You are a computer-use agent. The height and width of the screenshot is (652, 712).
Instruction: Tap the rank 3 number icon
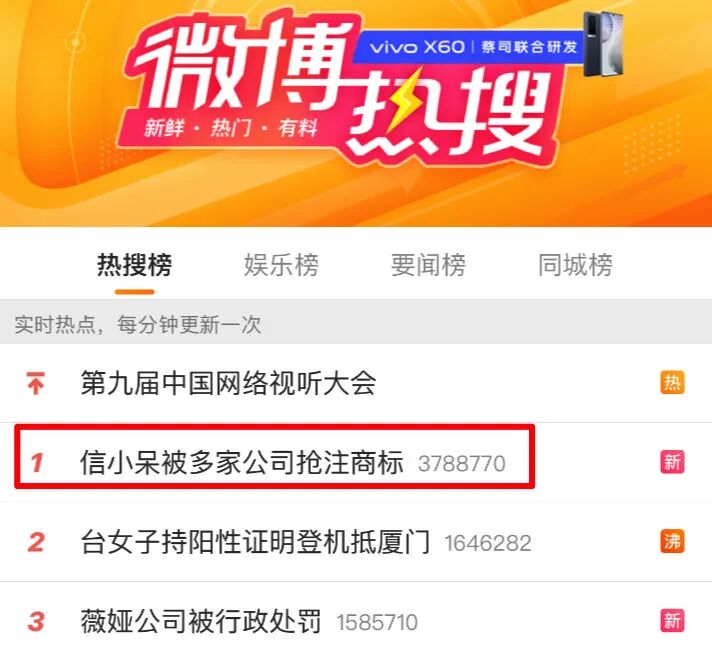coord(36,622)
